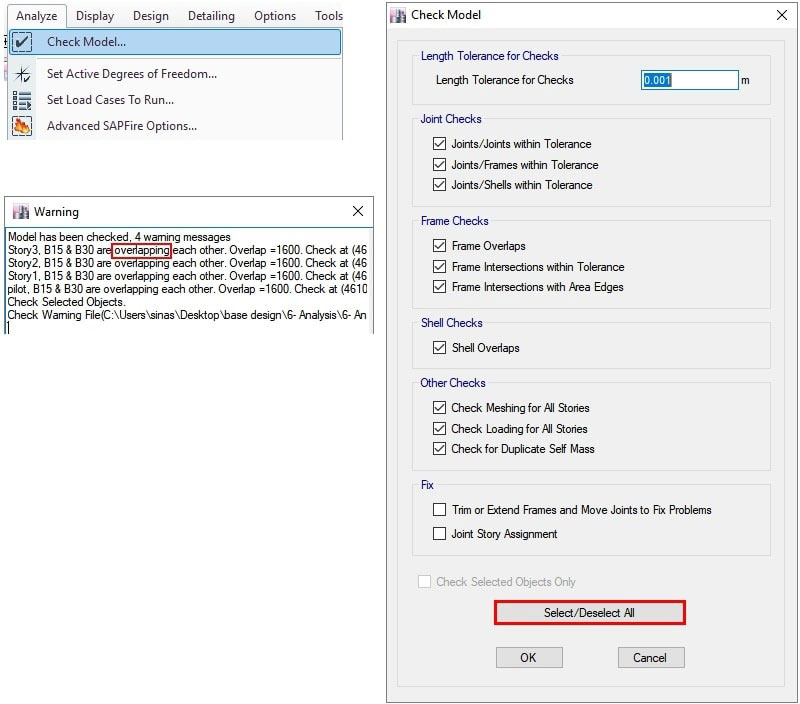Click the Set Active Degrees of Freedom icon
The image size is (800, 704).
(22, 74)
